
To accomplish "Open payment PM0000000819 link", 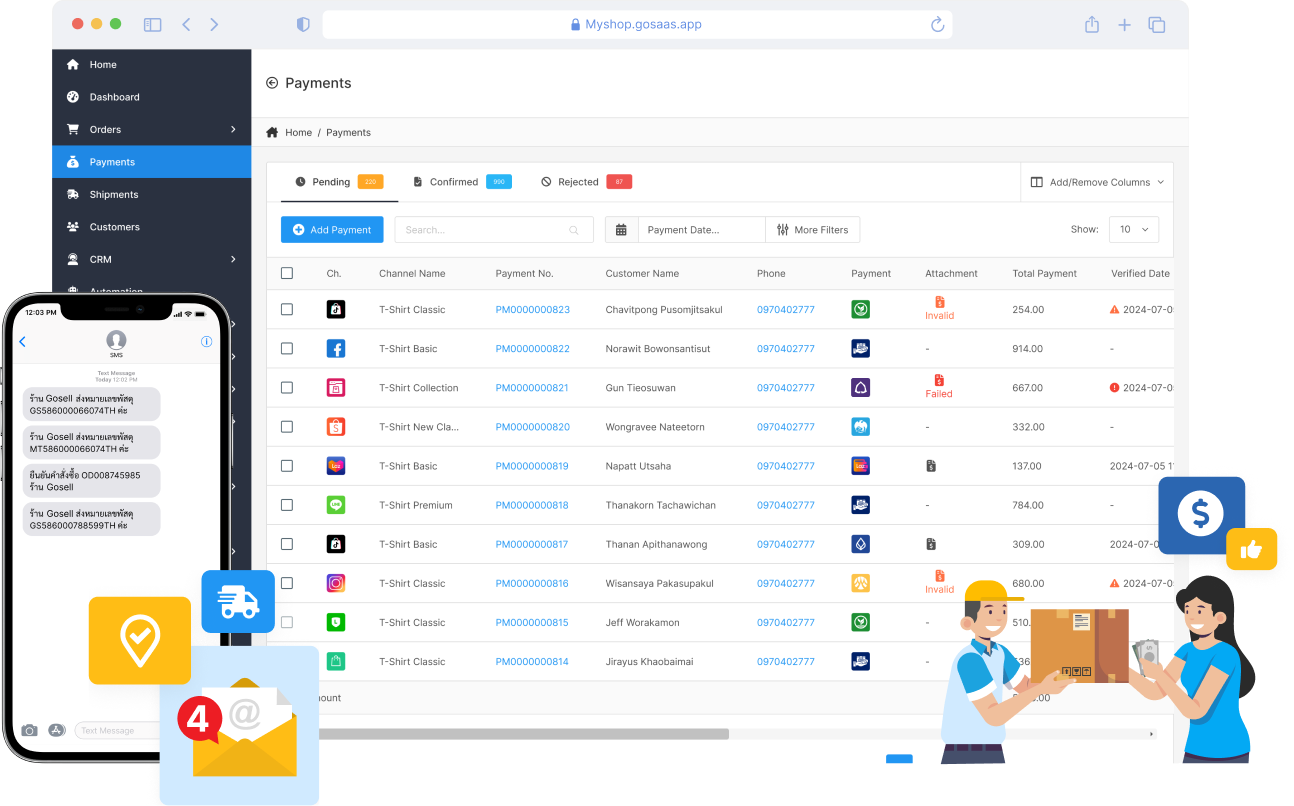I will (x=532, y=466).
